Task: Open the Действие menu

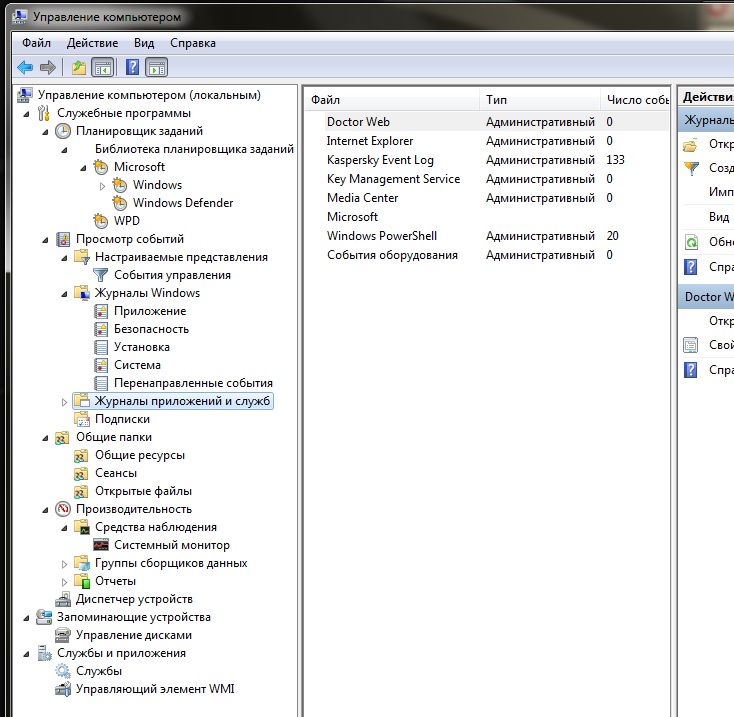Action: [92, 43]
